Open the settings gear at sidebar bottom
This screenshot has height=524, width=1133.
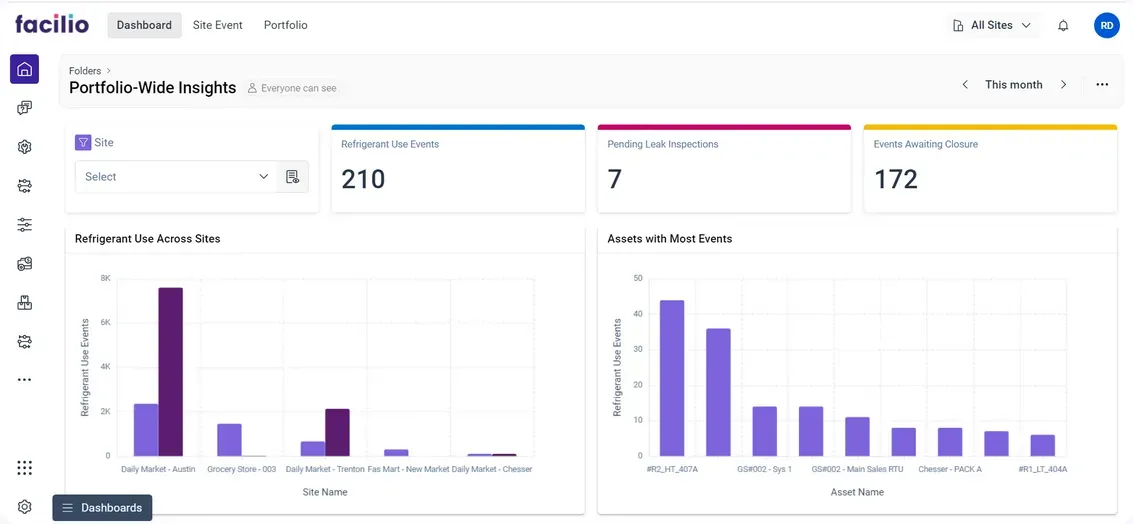(x=25, y=507)
